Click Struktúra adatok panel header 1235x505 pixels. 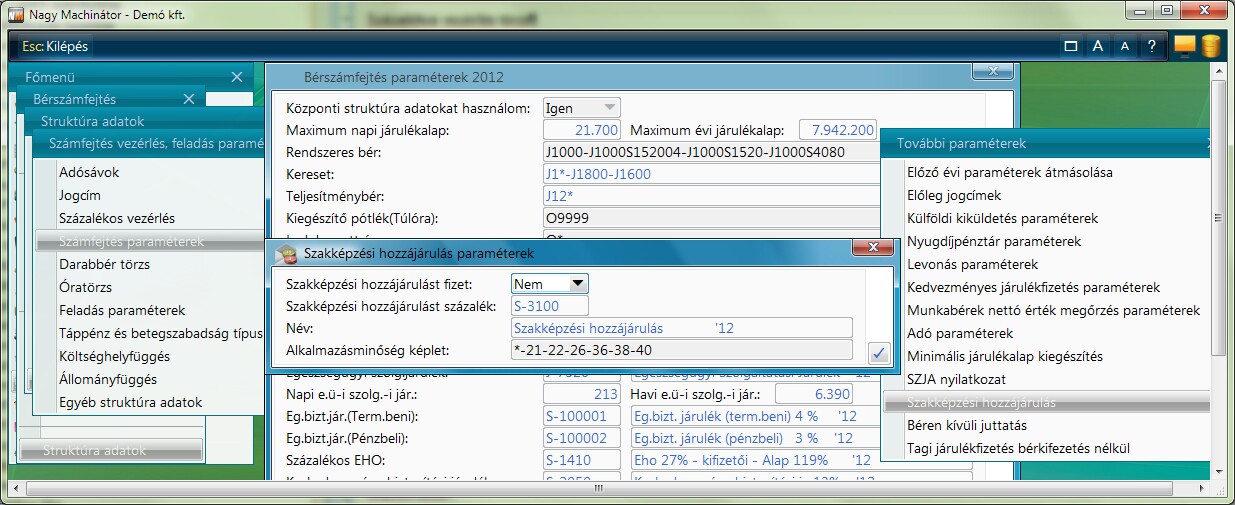point(145,122)
